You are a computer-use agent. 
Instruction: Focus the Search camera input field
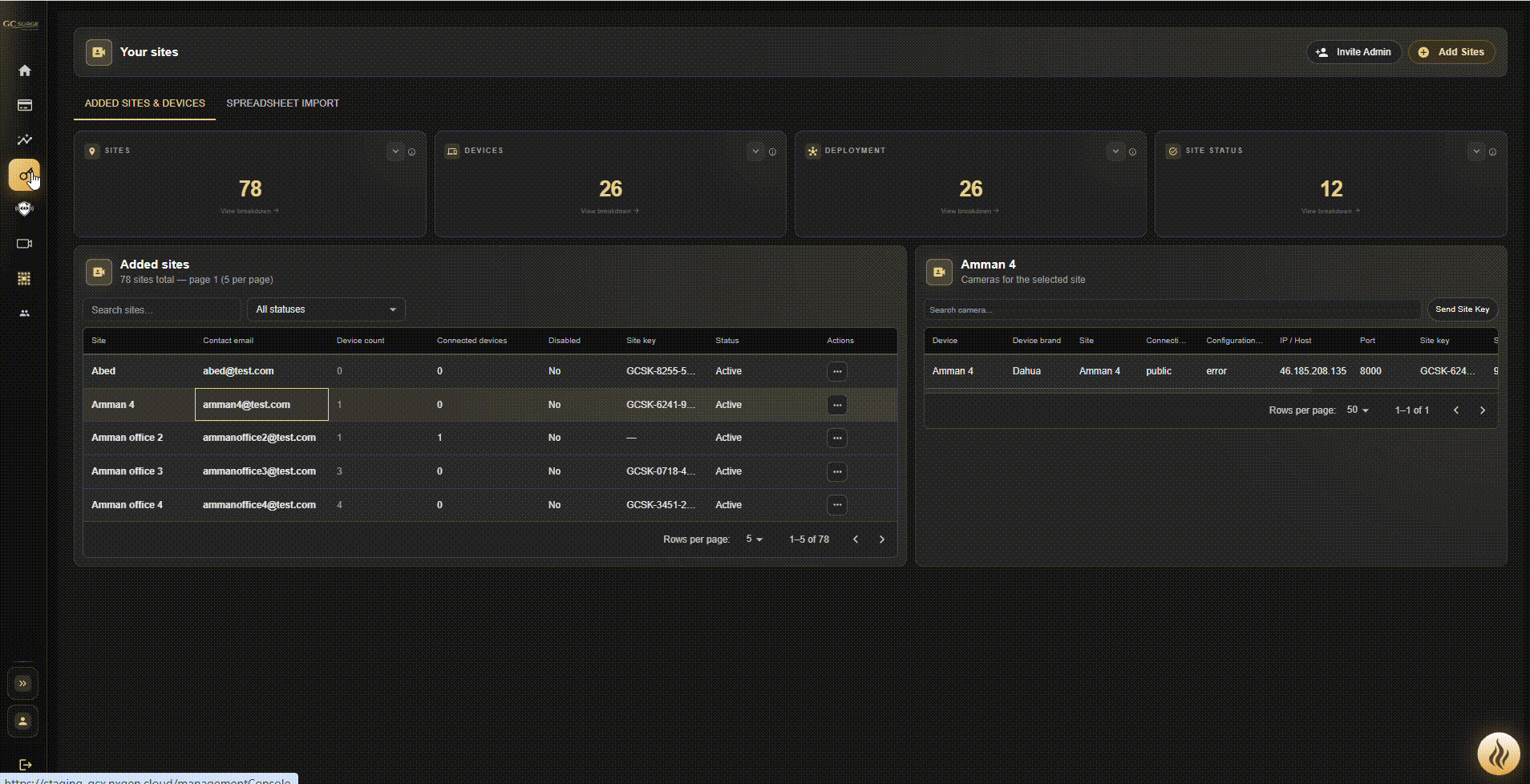click(1172, 309)
